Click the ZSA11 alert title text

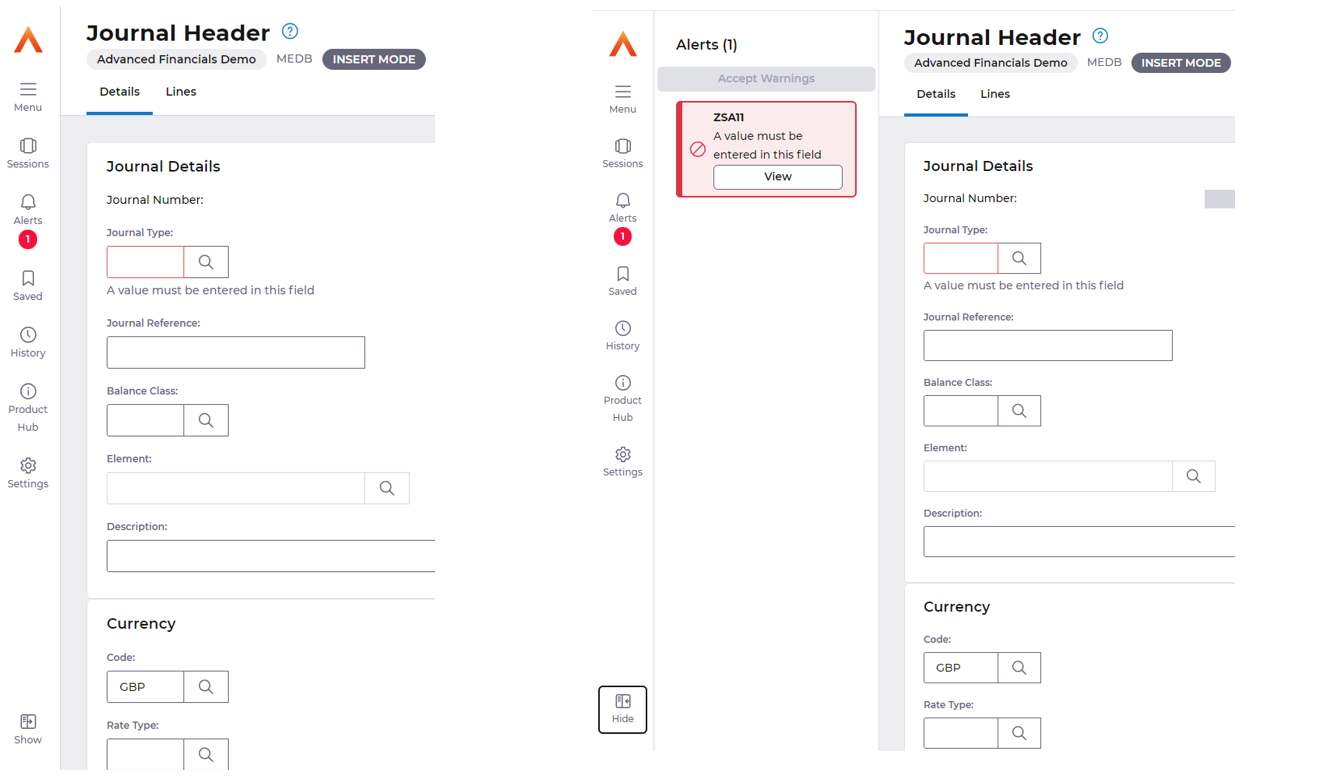[x=729, y=117]
